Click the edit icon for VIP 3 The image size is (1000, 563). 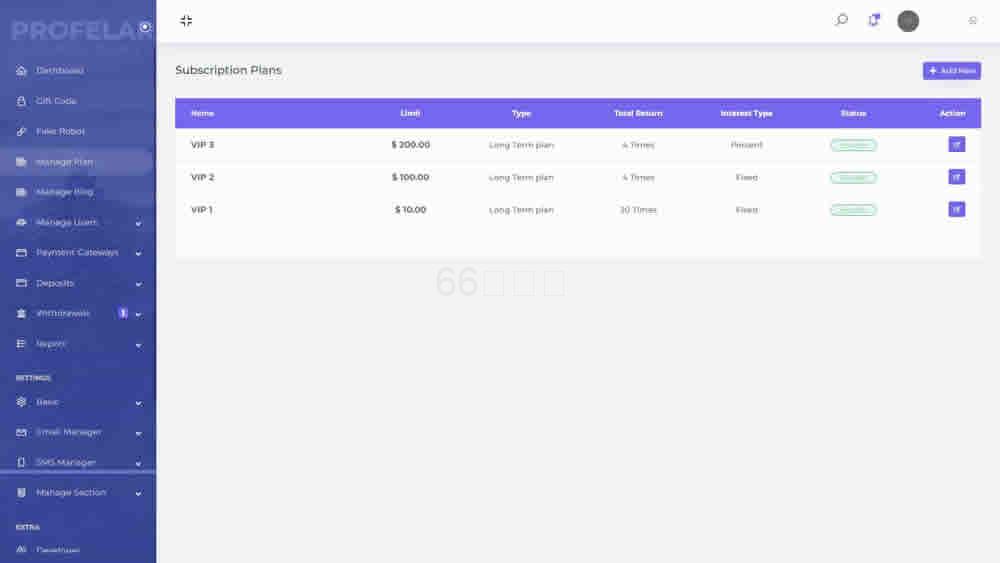click(956, 145)
